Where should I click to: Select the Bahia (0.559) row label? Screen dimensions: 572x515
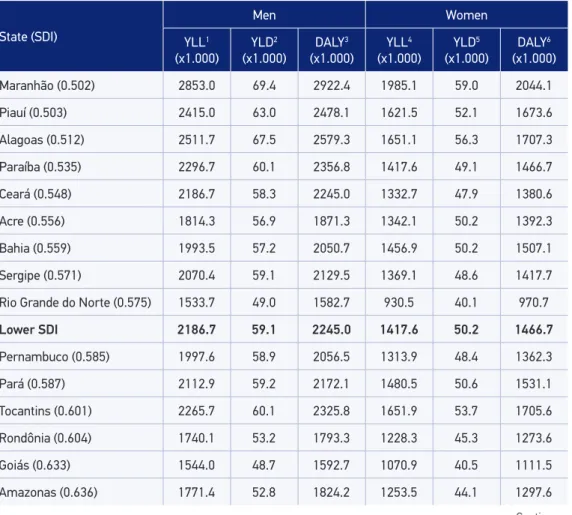pyautogui.click(x=35, y=248)
